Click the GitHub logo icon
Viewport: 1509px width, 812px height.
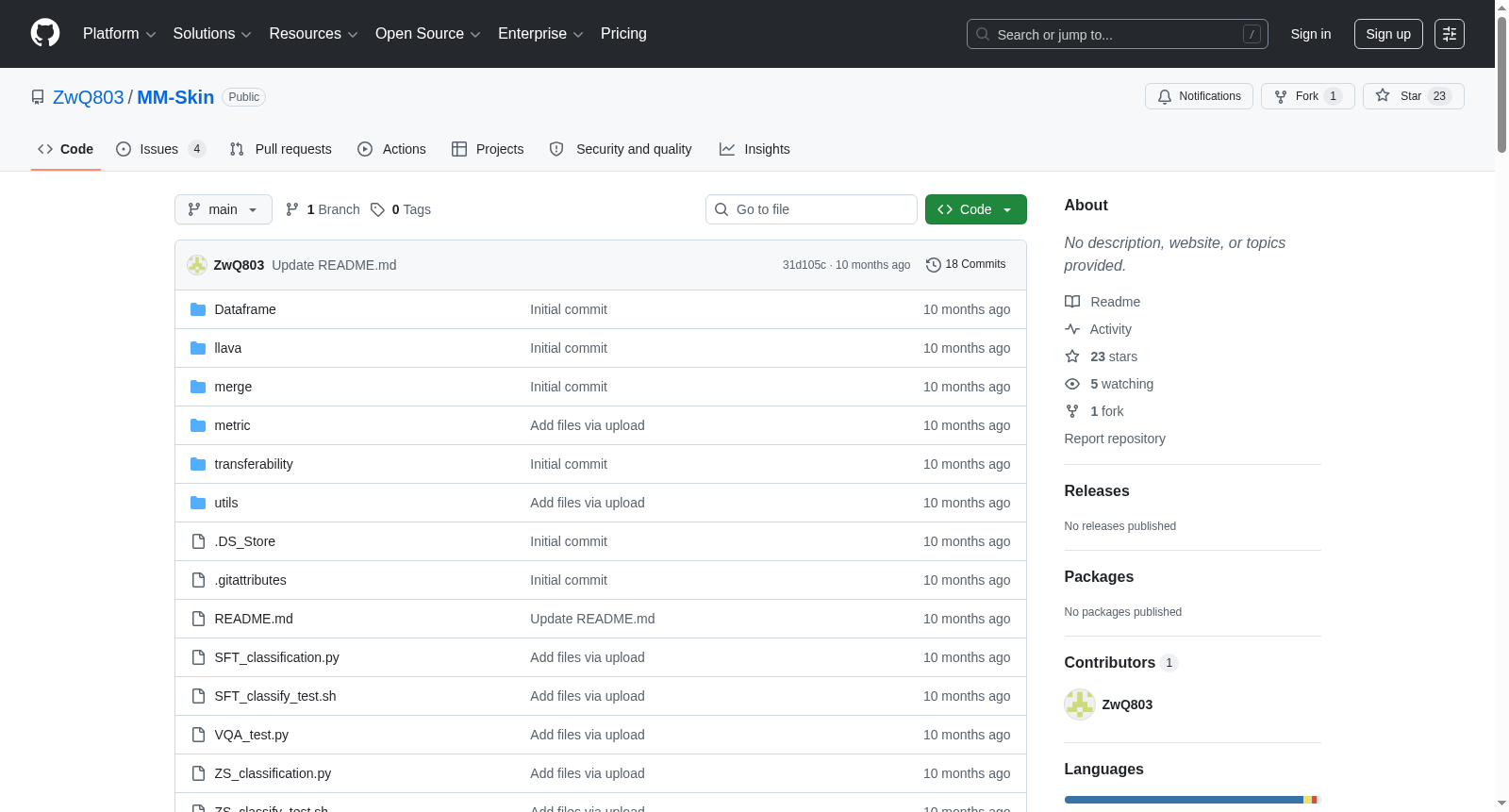point(45,33)
